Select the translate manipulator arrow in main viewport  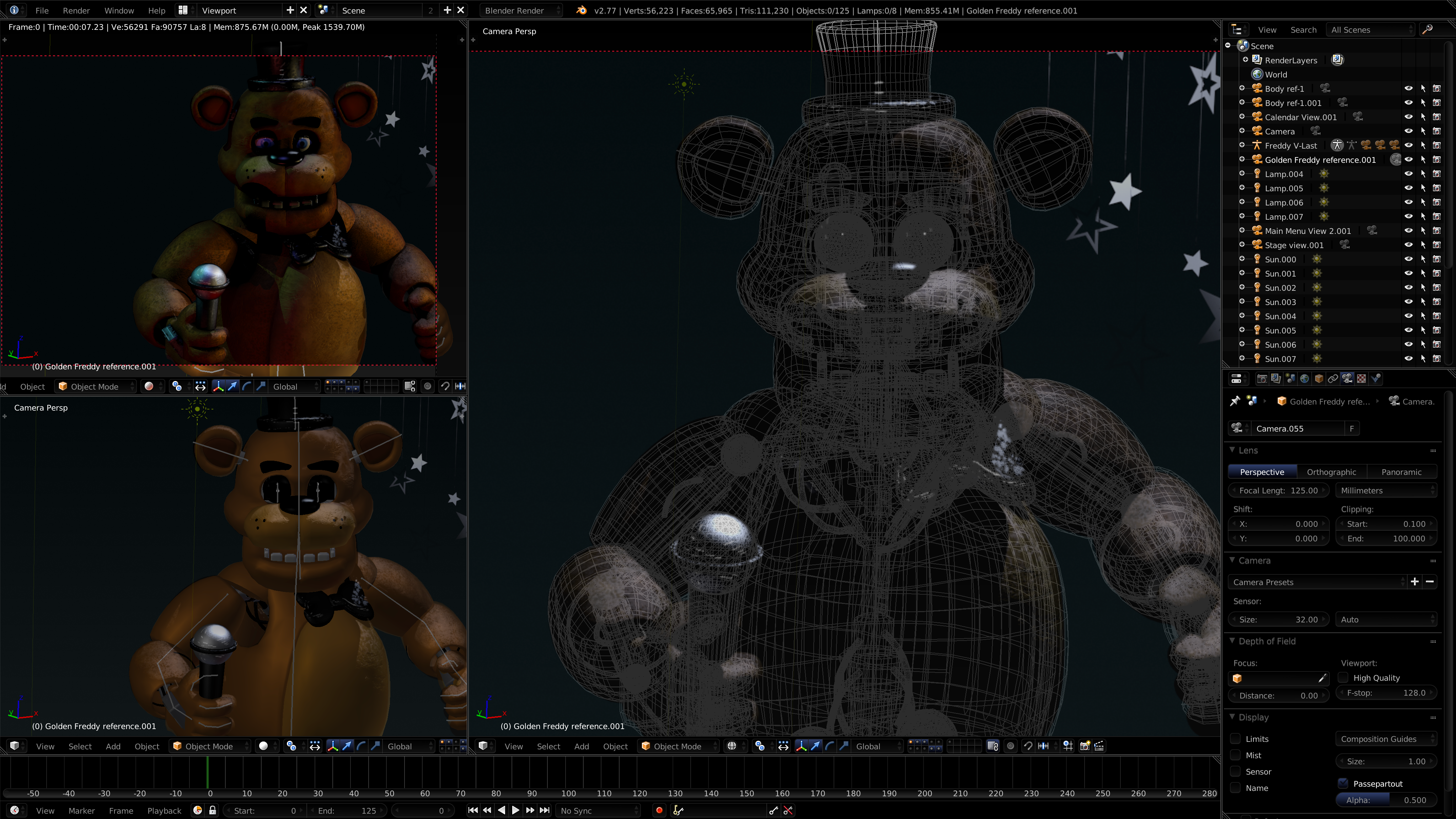coord(815,746)
